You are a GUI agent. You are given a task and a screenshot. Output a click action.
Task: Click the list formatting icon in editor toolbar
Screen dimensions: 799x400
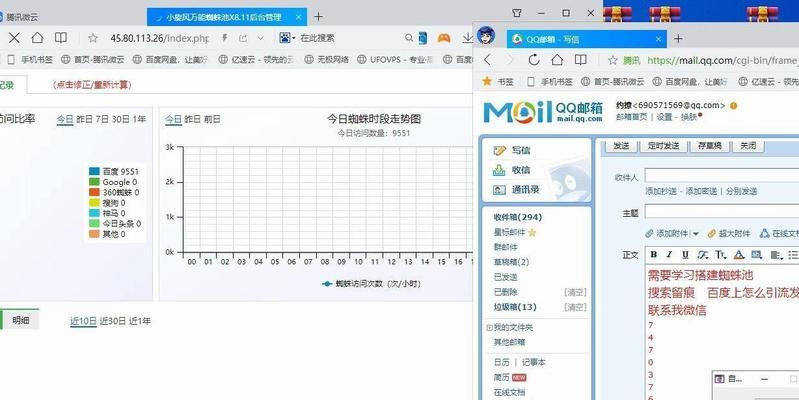(793, 255)
